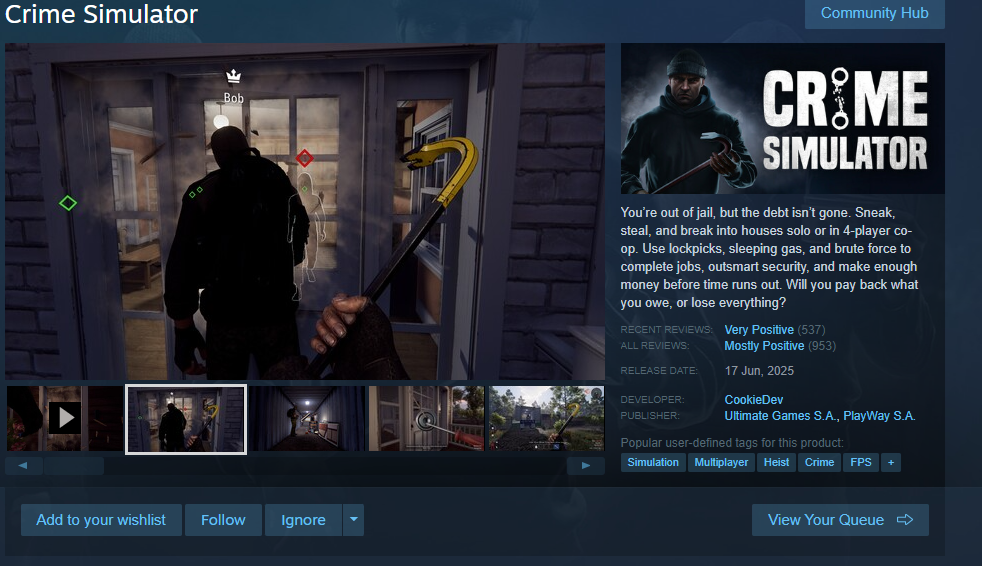Select the FPS tag

pyautogui.click(x=861, y=462)
